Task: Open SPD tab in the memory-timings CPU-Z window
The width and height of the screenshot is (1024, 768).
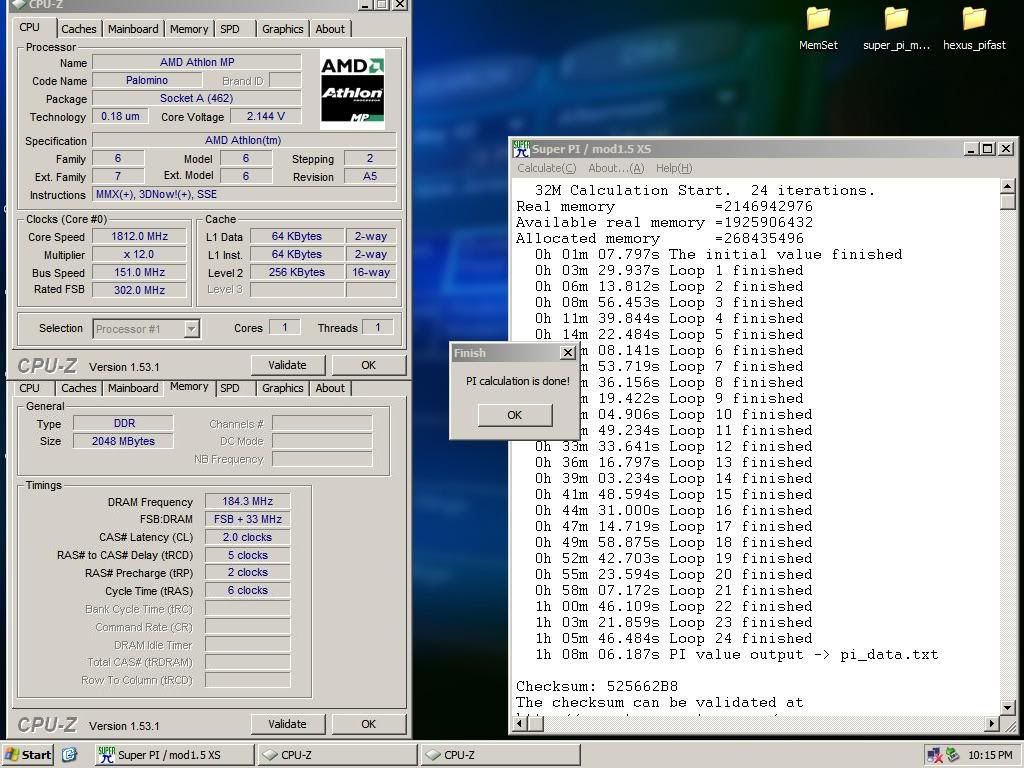Action: point(230,388)
